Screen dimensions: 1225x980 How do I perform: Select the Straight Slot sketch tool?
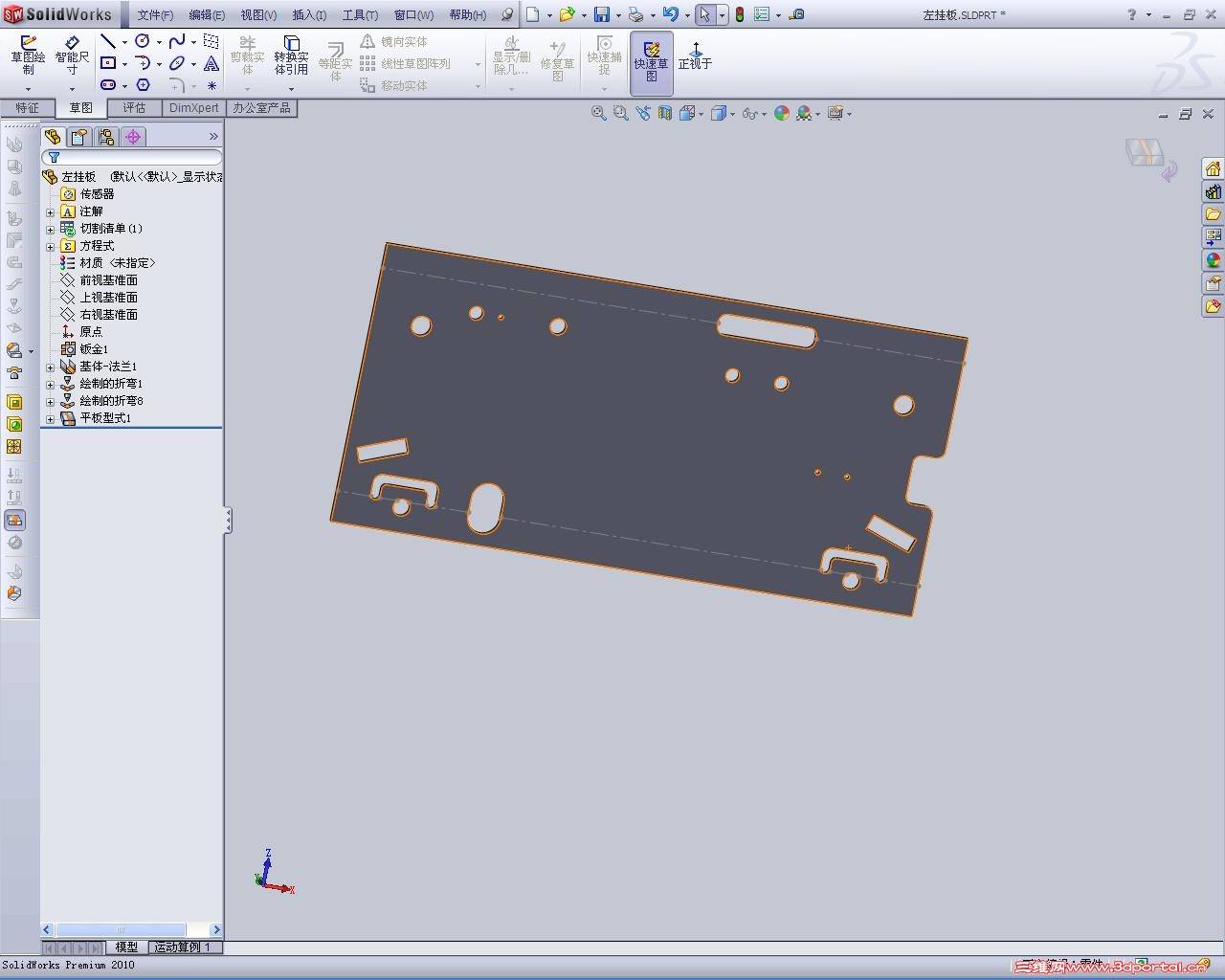pyautogui.click(x=108, y=85)
